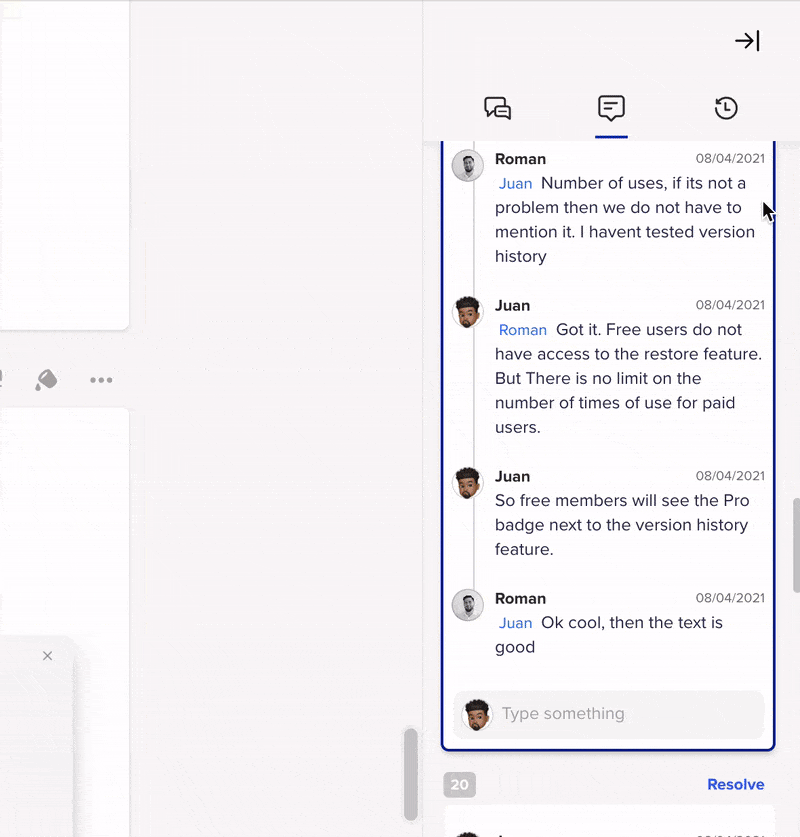Click Juan's avatar on 'So free members' comment
The height and width of the screenshot is (837, 800).
[468, 483]
